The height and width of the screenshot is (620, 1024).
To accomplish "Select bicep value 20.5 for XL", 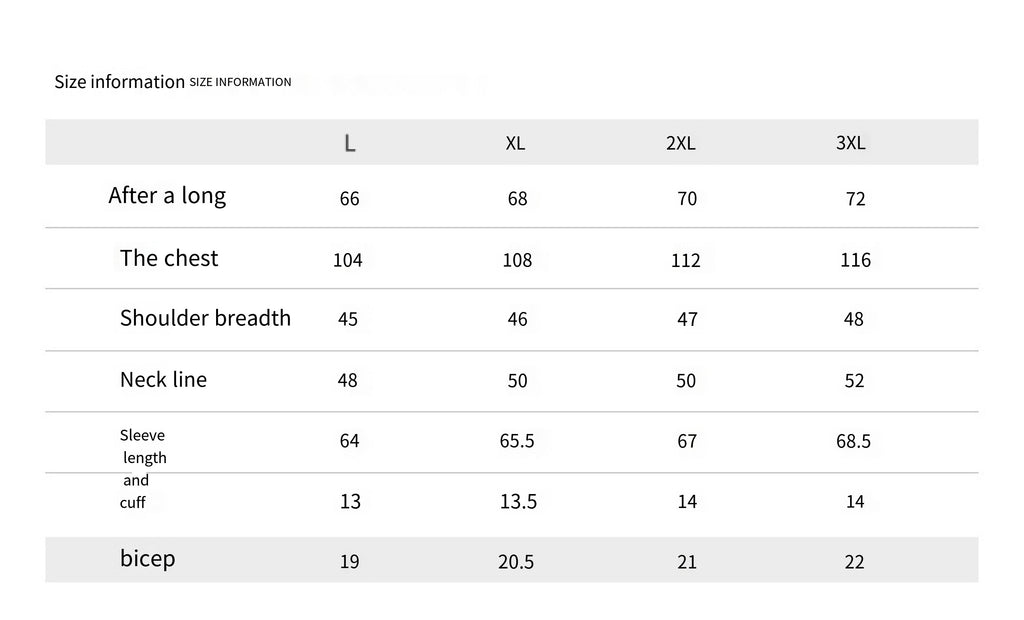I will [516, 562].
